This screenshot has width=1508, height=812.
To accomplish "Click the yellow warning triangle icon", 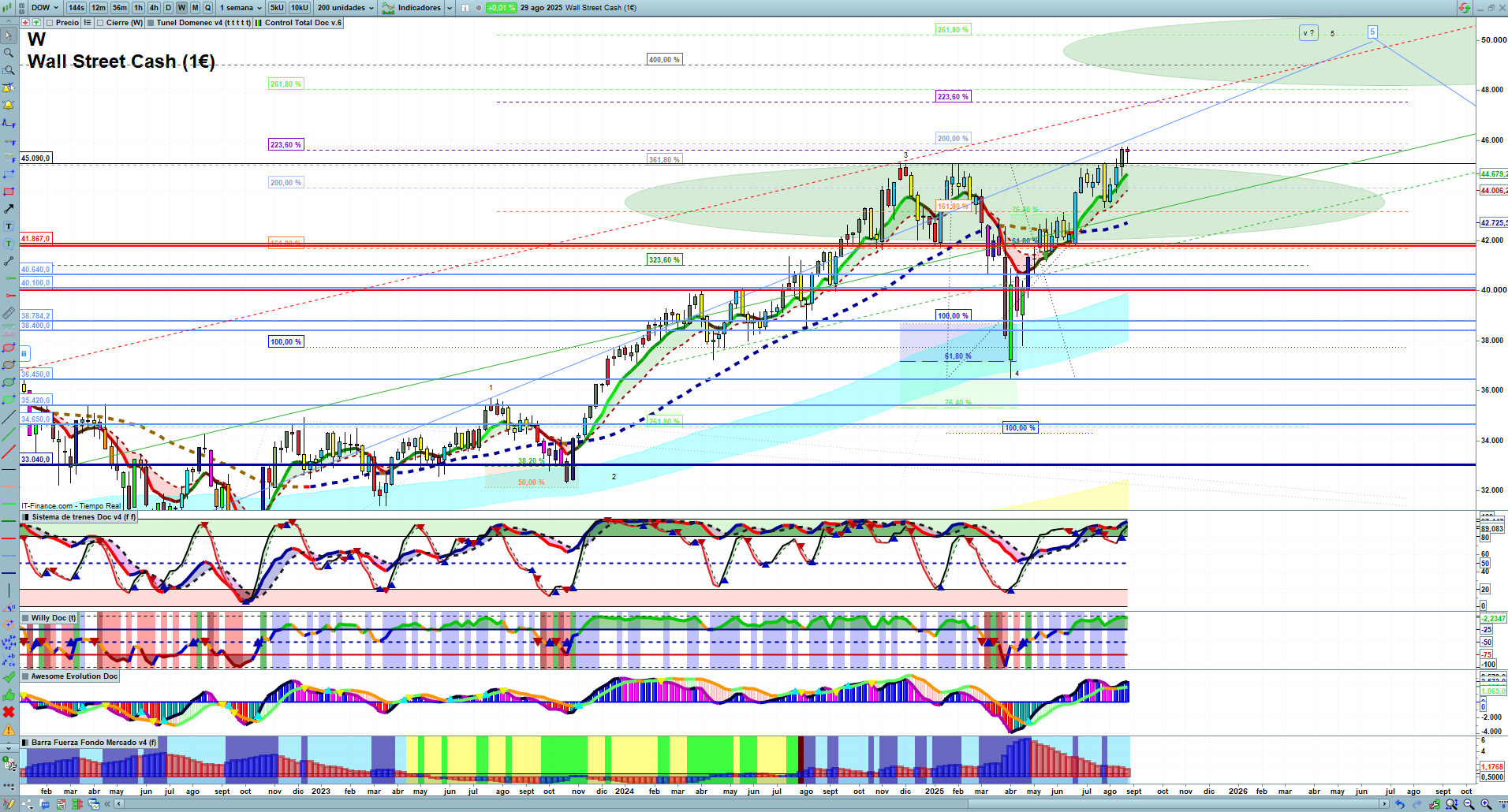I will [x=9, y=729].
